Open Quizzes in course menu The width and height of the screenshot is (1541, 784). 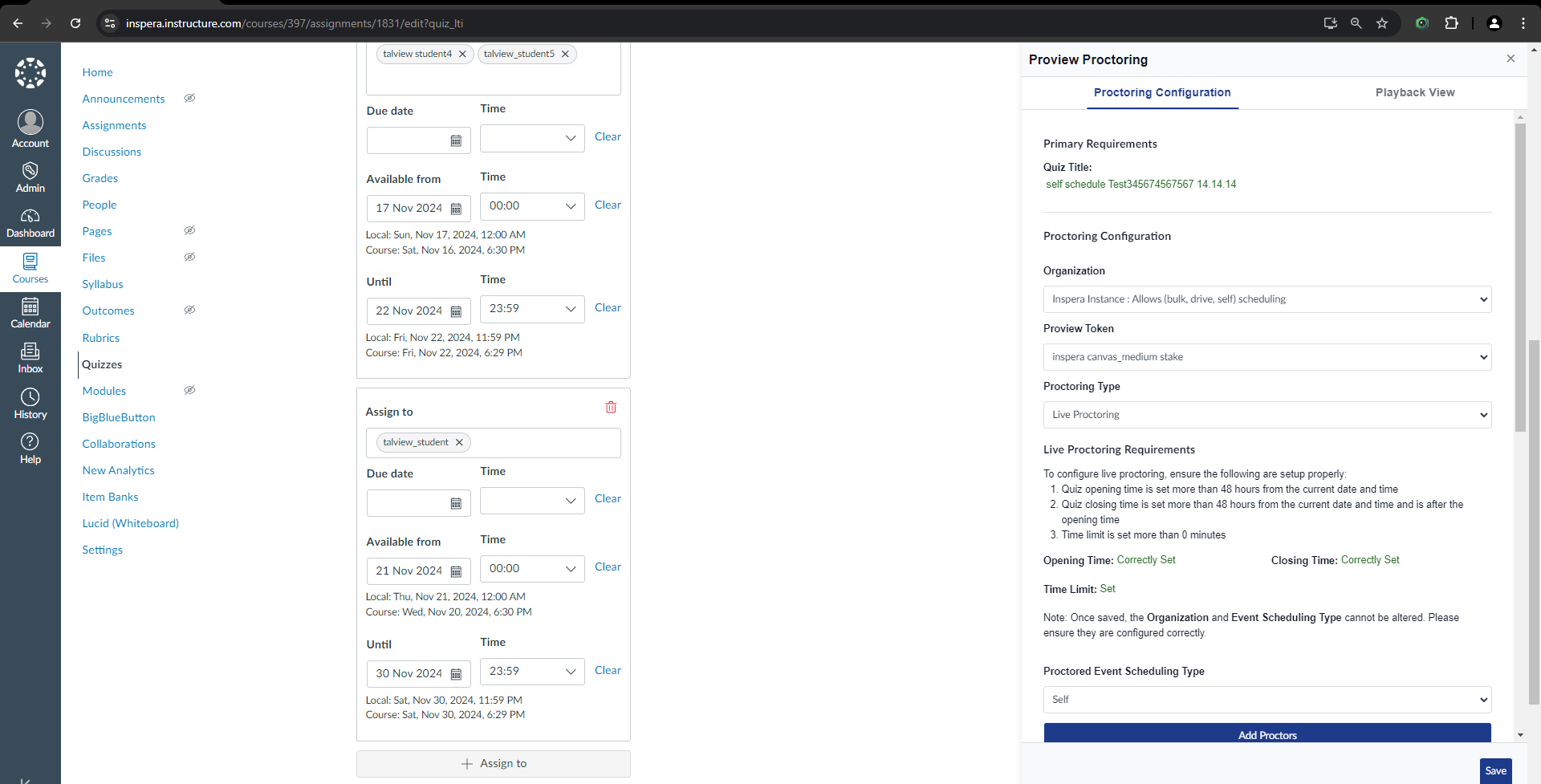pos(102,364)
